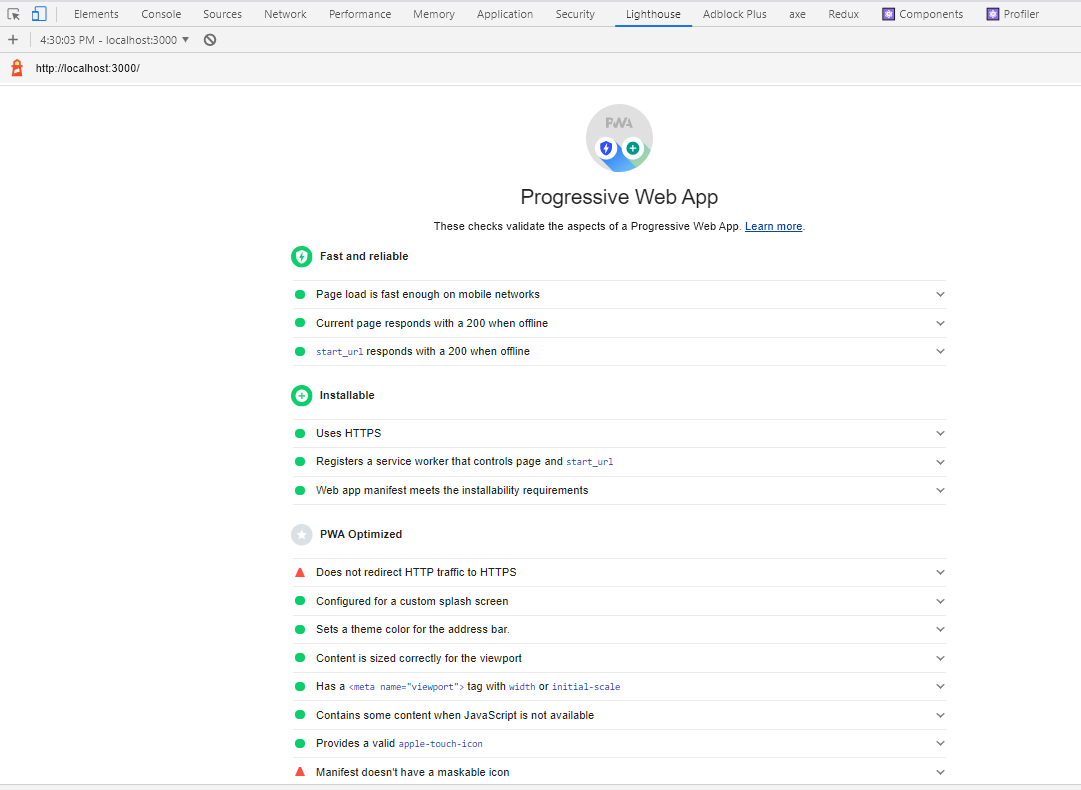Screen dimensions: 1081x790
Task: Switch to the Console tab
Action: click(161, 14)
